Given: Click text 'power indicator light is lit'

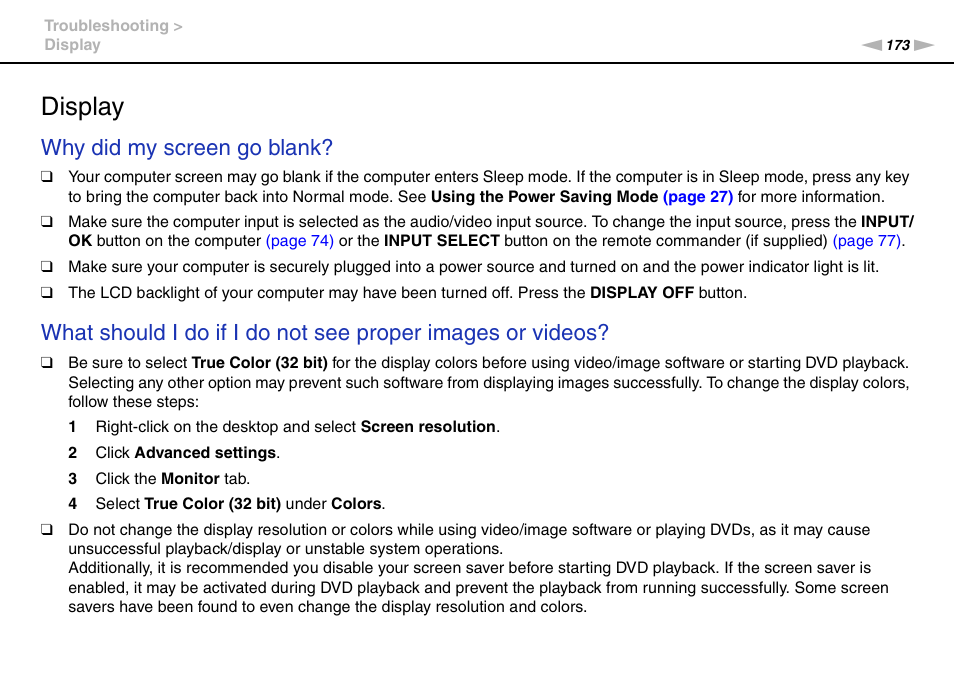Looking at the screenshot, I should click(x=789, y=266).
